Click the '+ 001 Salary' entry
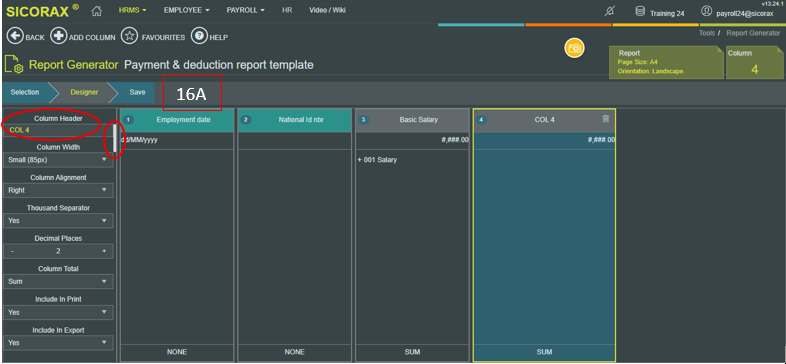Image resolution: width=786 pixels, height=364 pixels. [377, 160]
